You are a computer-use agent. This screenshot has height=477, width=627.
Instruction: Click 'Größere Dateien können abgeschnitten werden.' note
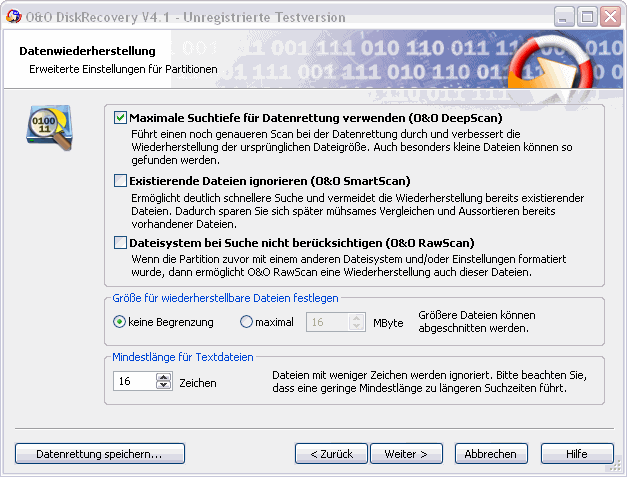477,321
